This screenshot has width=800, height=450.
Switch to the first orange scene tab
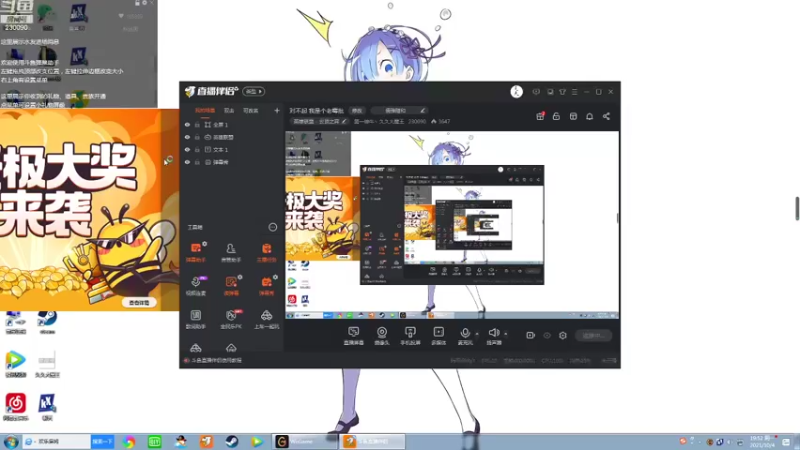coord(205,111)
